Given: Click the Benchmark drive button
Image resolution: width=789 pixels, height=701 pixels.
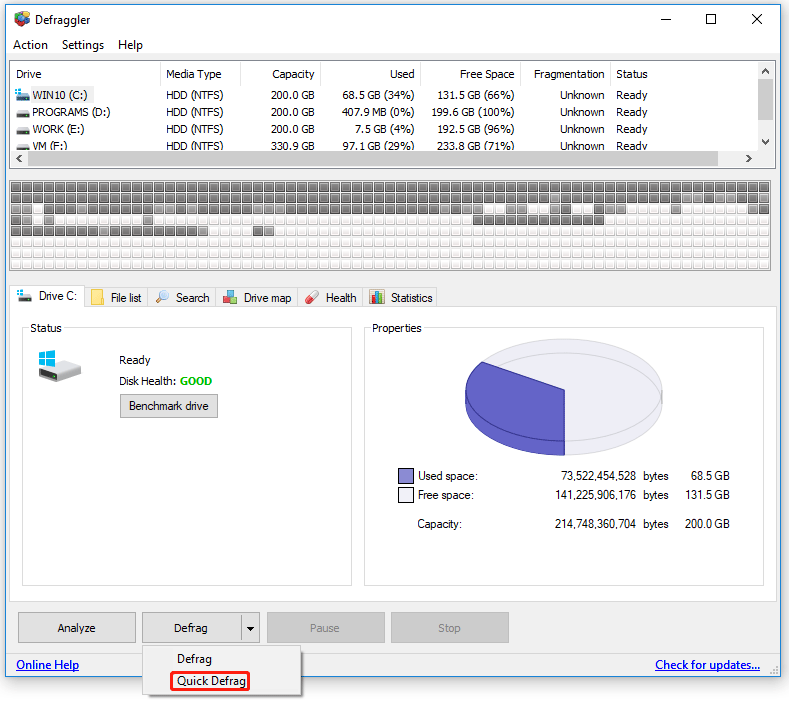Looking at the screenshot, I should pyautogui.click(x=169, y=406).
